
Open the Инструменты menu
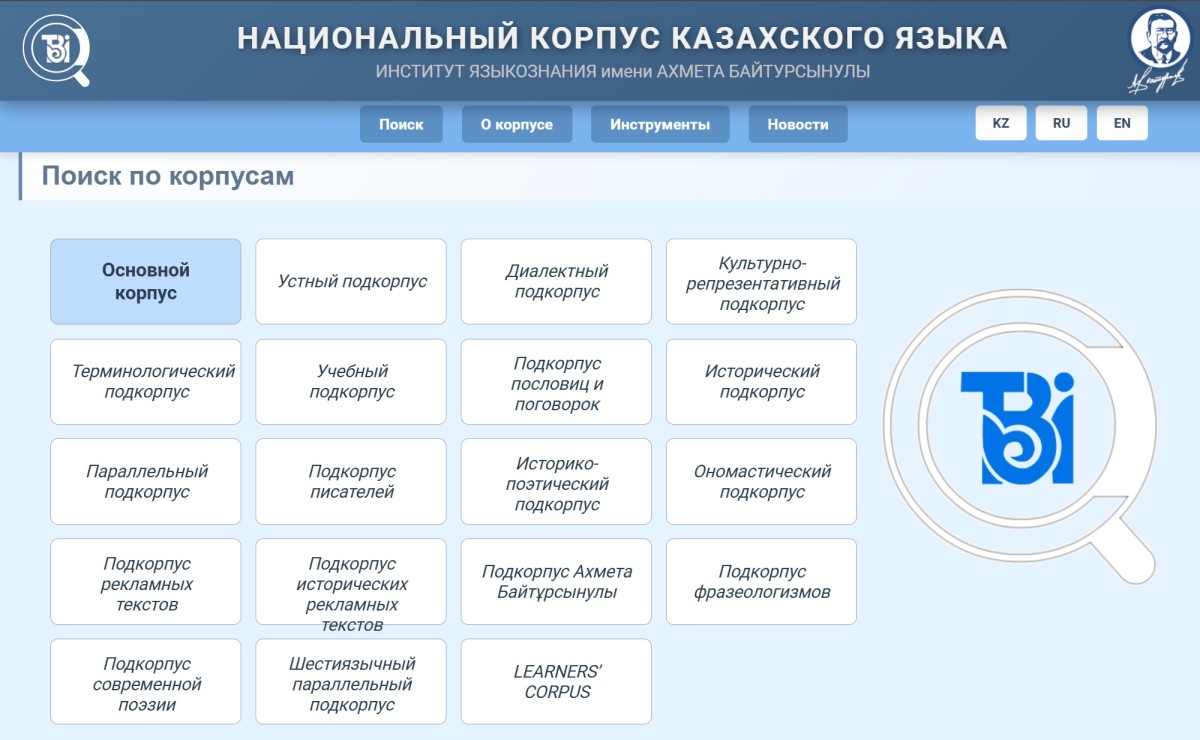click(660, 124)
